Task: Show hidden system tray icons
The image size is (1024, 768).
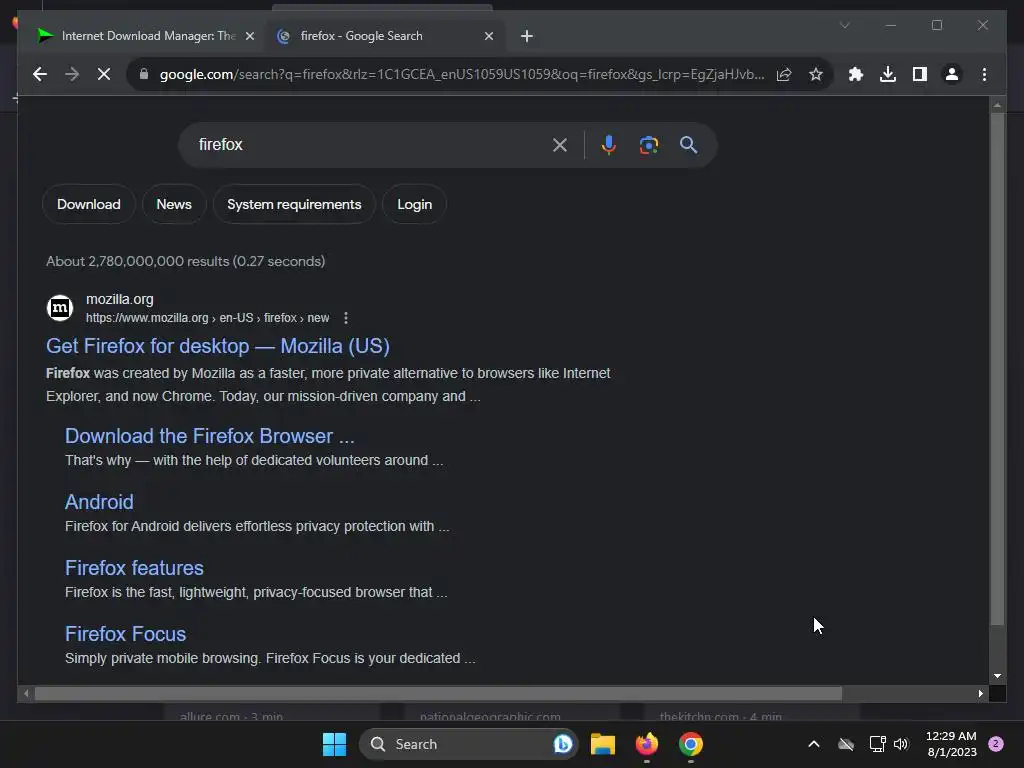Action: point(814,744)
